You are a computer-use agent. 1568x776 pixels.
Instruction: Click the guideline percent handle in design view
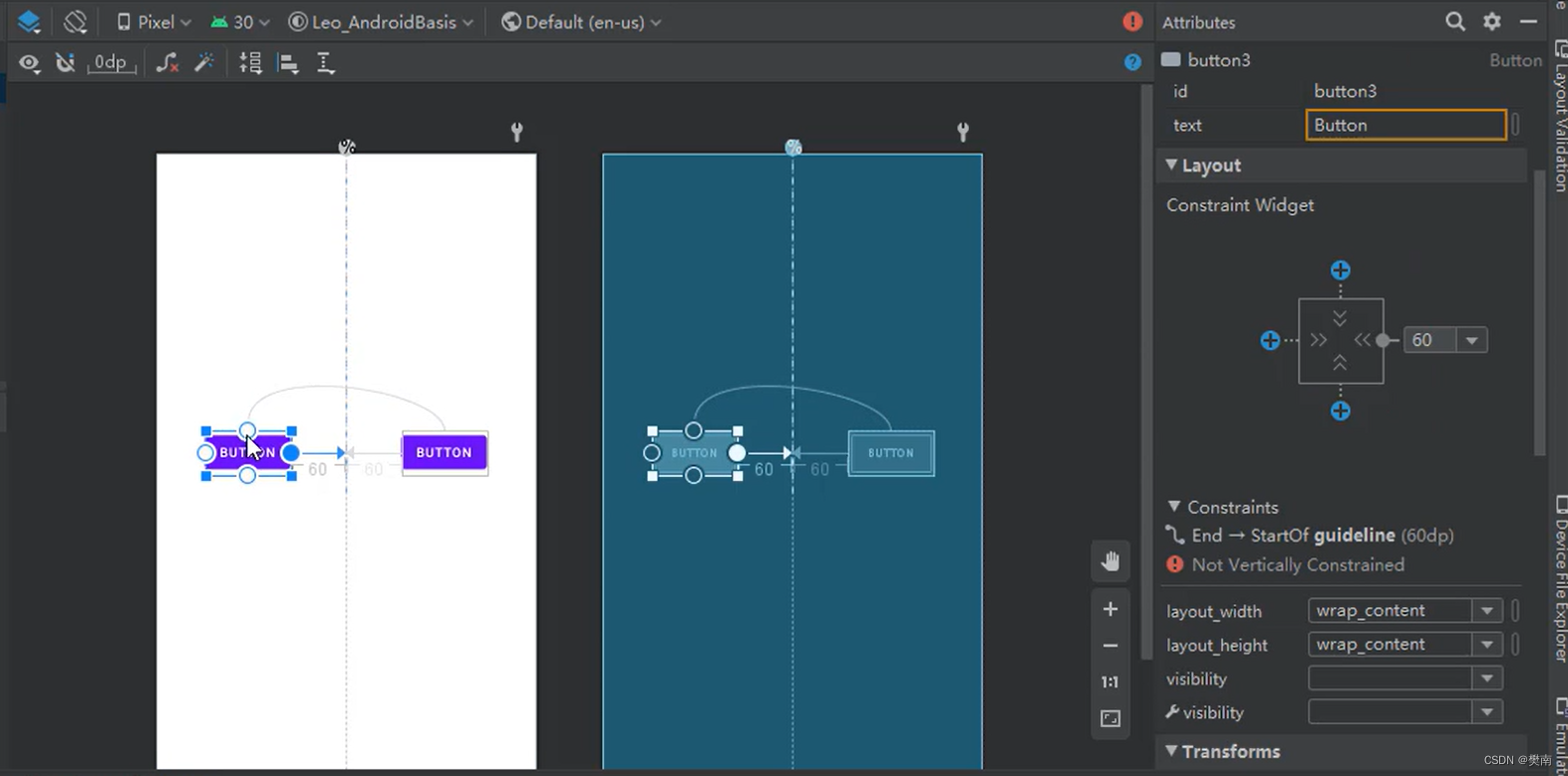(347, 148)
